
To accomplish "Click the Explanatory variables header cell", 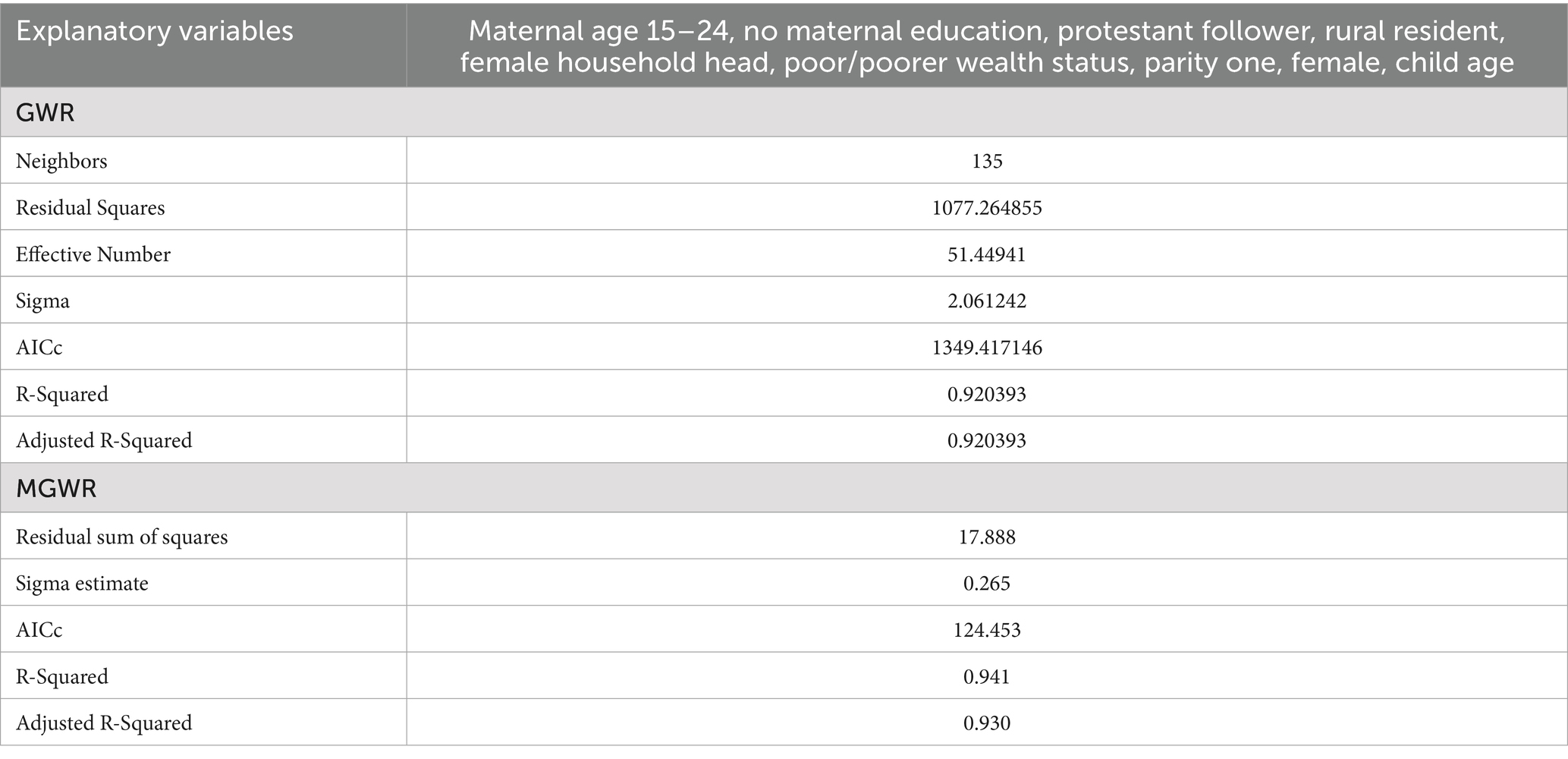I will click(x=155, y=31).
